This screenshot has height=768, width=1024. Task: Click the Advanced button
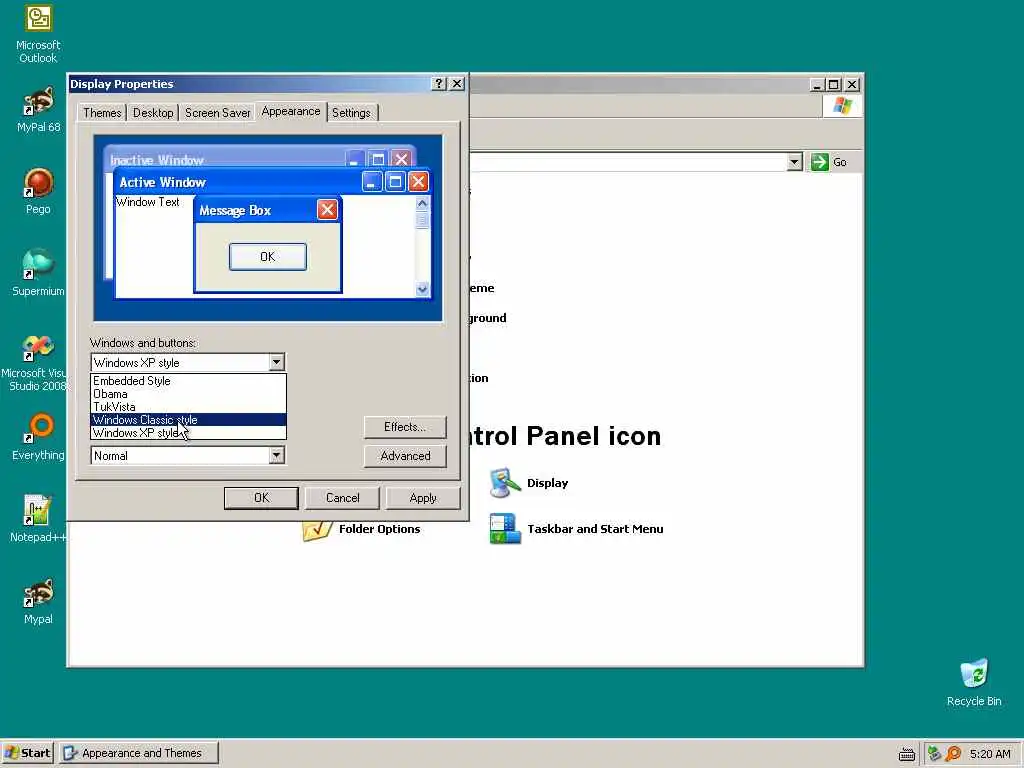(x=405, y=456)
